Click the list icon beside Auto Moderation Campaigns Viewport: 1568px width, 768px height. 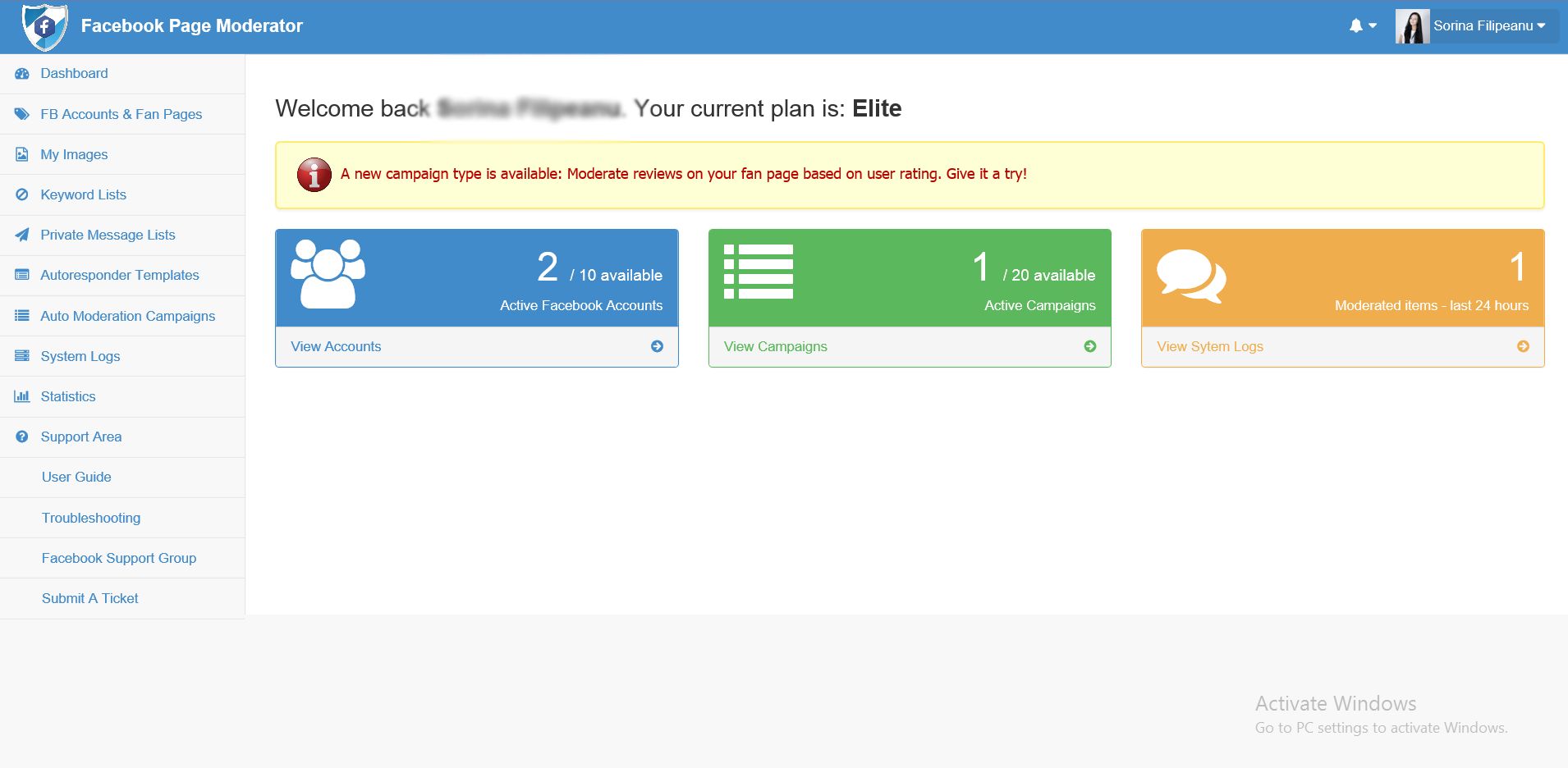click(x=22, y=316)
